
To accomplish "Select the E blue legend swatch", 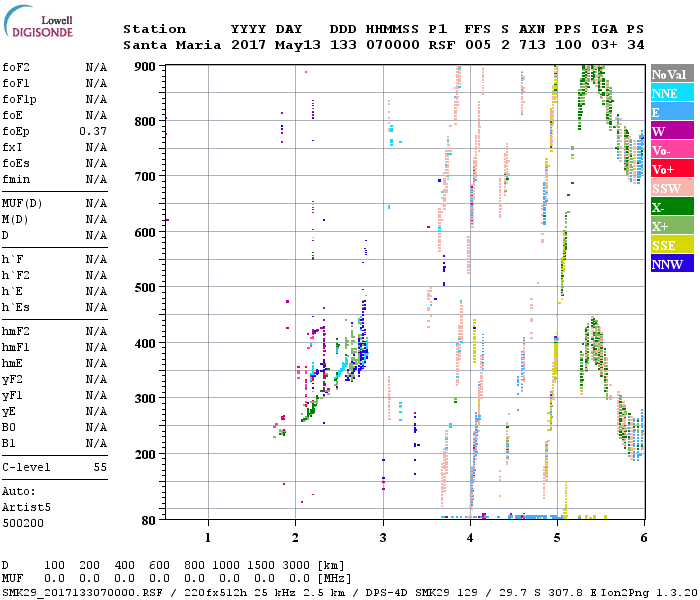I will pyautogui.click(x=672, y=111).
